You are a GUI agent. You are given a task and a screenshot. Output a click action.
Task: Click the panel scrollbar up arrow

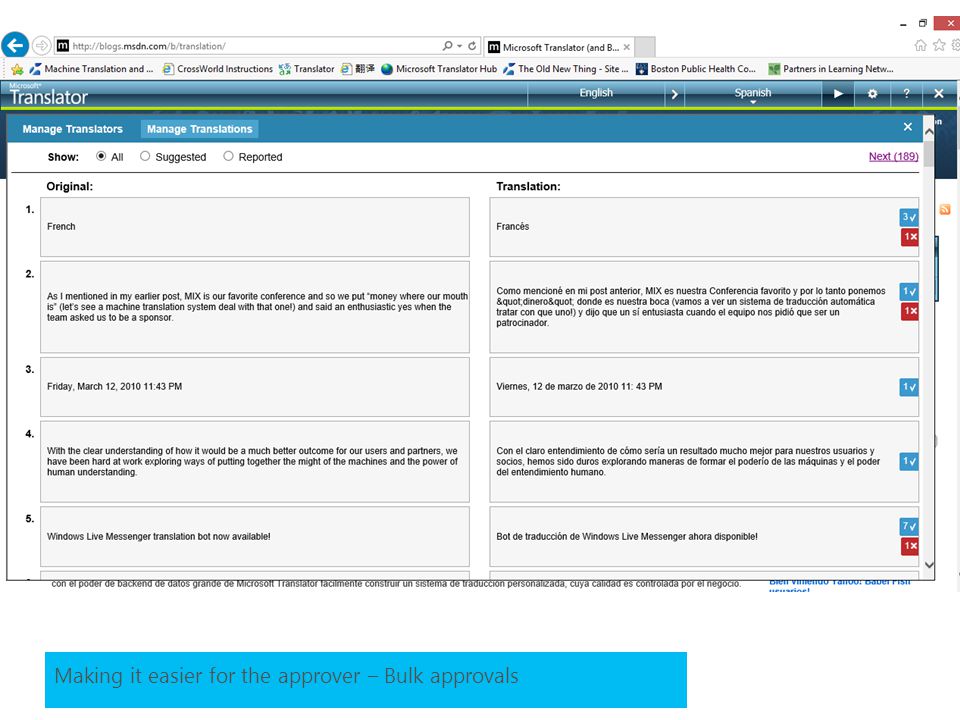click(929, 131)
